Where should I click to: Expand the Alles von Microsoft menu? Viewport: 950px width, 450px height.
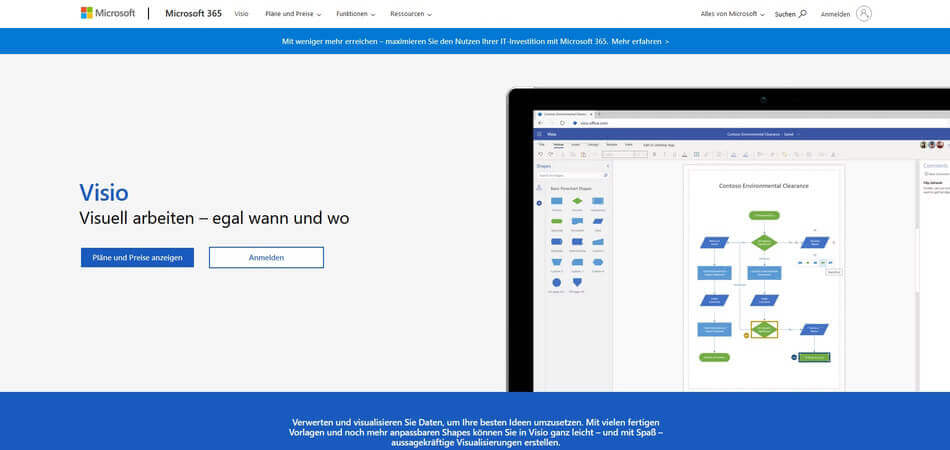coord(732,13)
